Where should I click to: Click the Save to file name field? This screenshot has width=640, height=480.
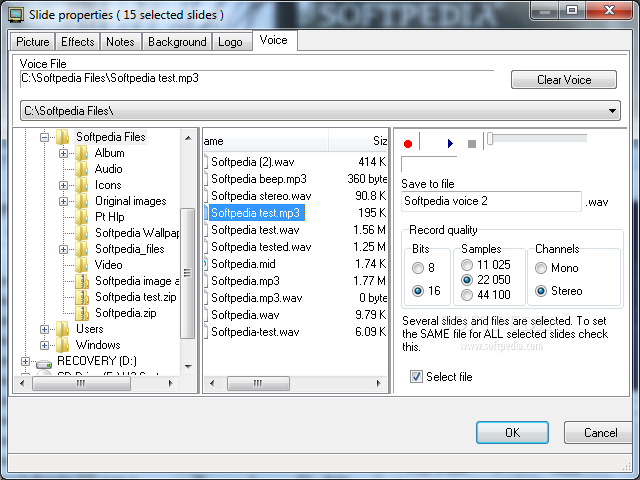tap(491, 201)
